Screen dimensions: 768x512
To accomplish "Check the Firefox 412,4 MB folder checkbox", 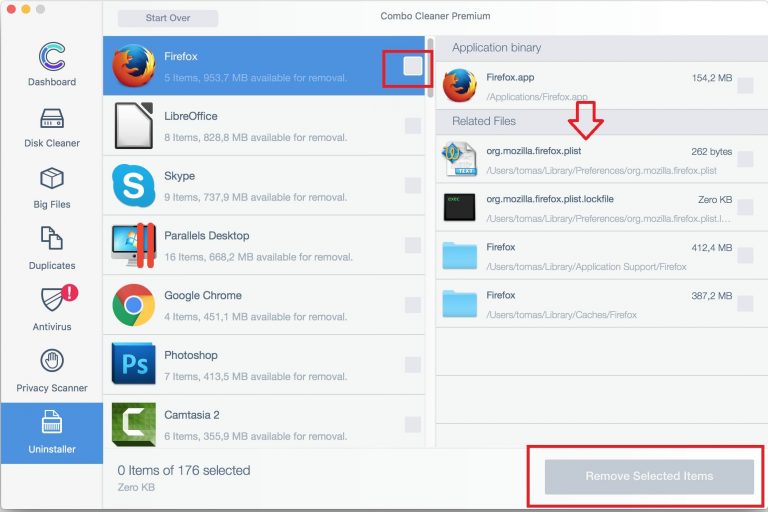I will point(745,255).
